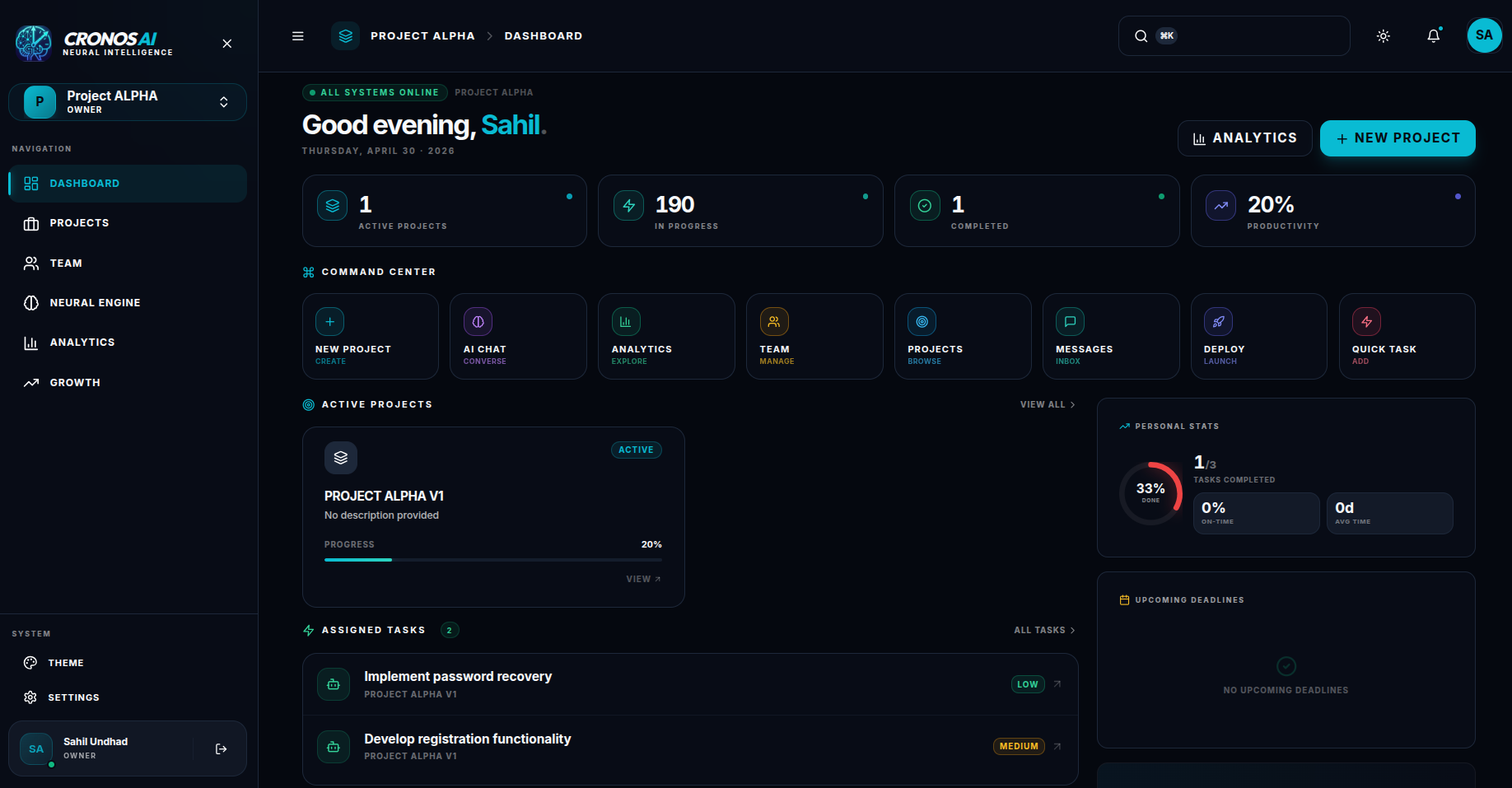The image size is (1512, 788).
Task: Click the Upcoming Deadlines calendar icon
Action: [1125, 600]
